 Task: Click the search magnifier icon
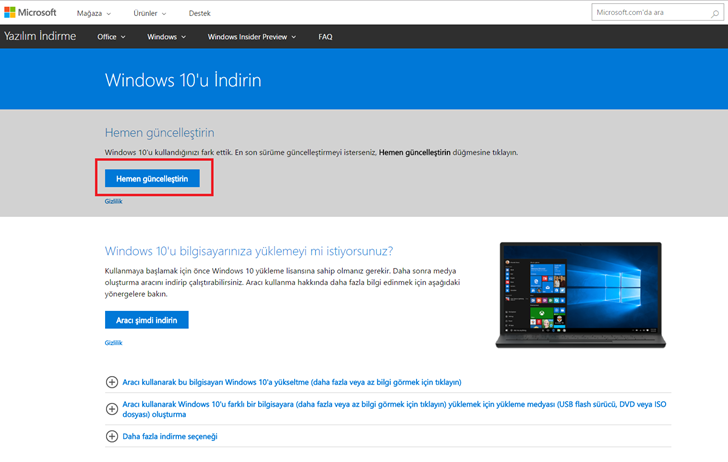click(712, 13)
